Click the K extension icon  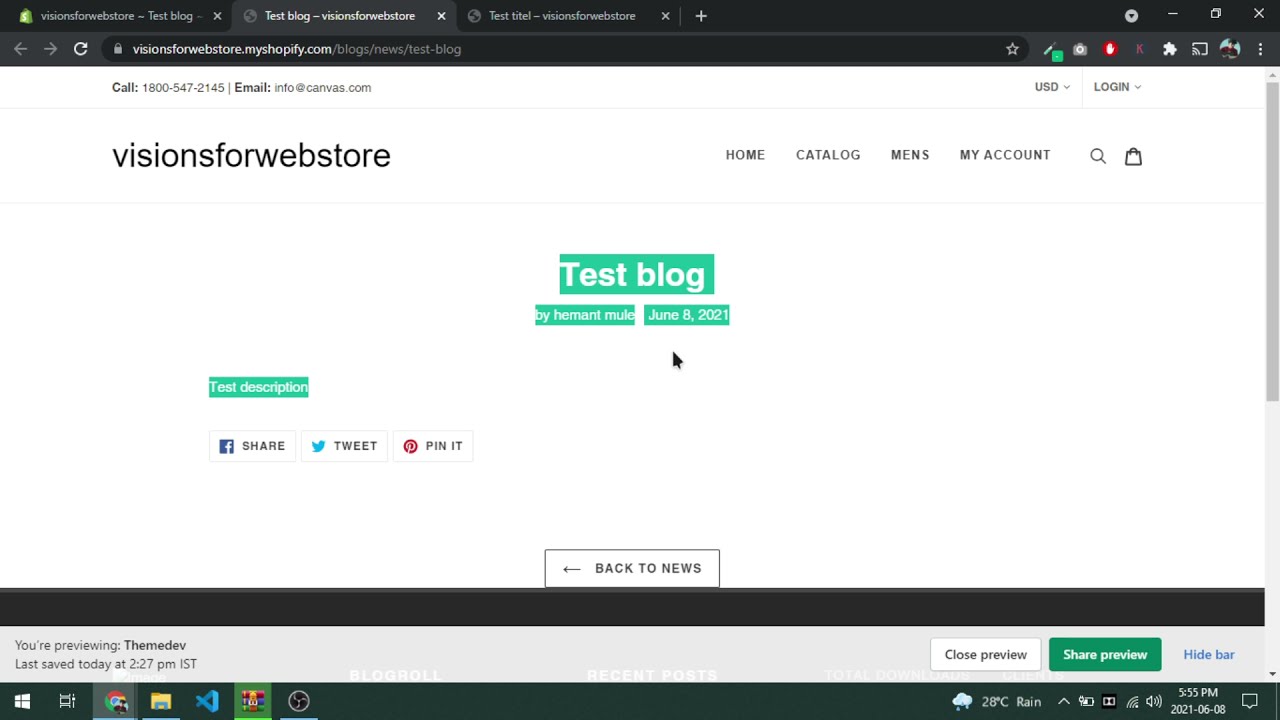point(1140,49)
